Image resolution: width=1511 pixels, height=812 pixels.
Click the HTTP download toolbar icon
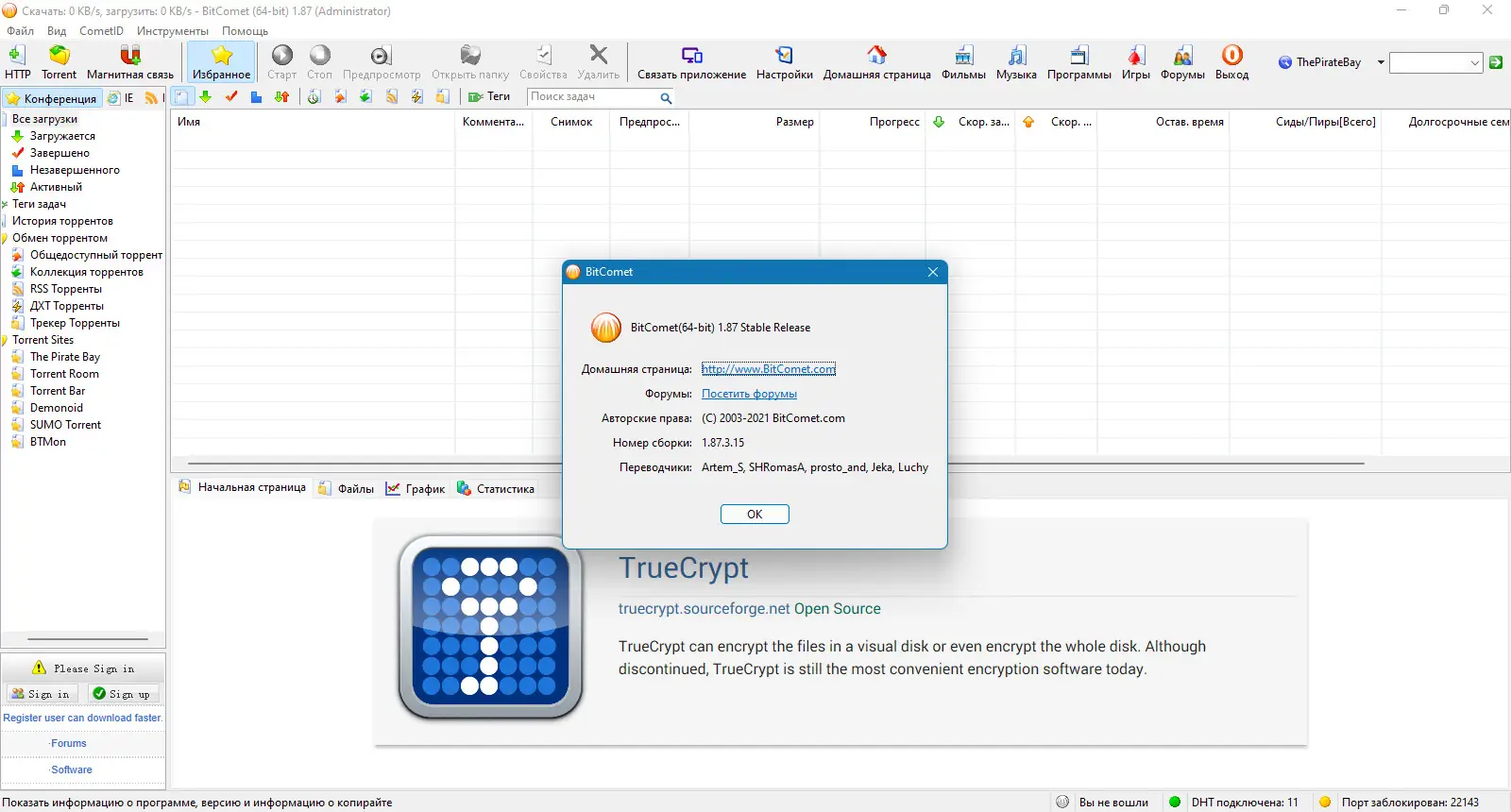17,62
